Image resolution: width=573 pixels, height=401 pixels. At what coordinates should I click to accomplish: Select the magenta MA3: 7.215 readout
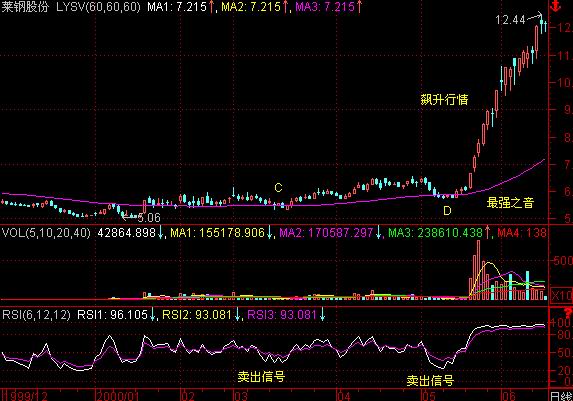tap(325, 7)
